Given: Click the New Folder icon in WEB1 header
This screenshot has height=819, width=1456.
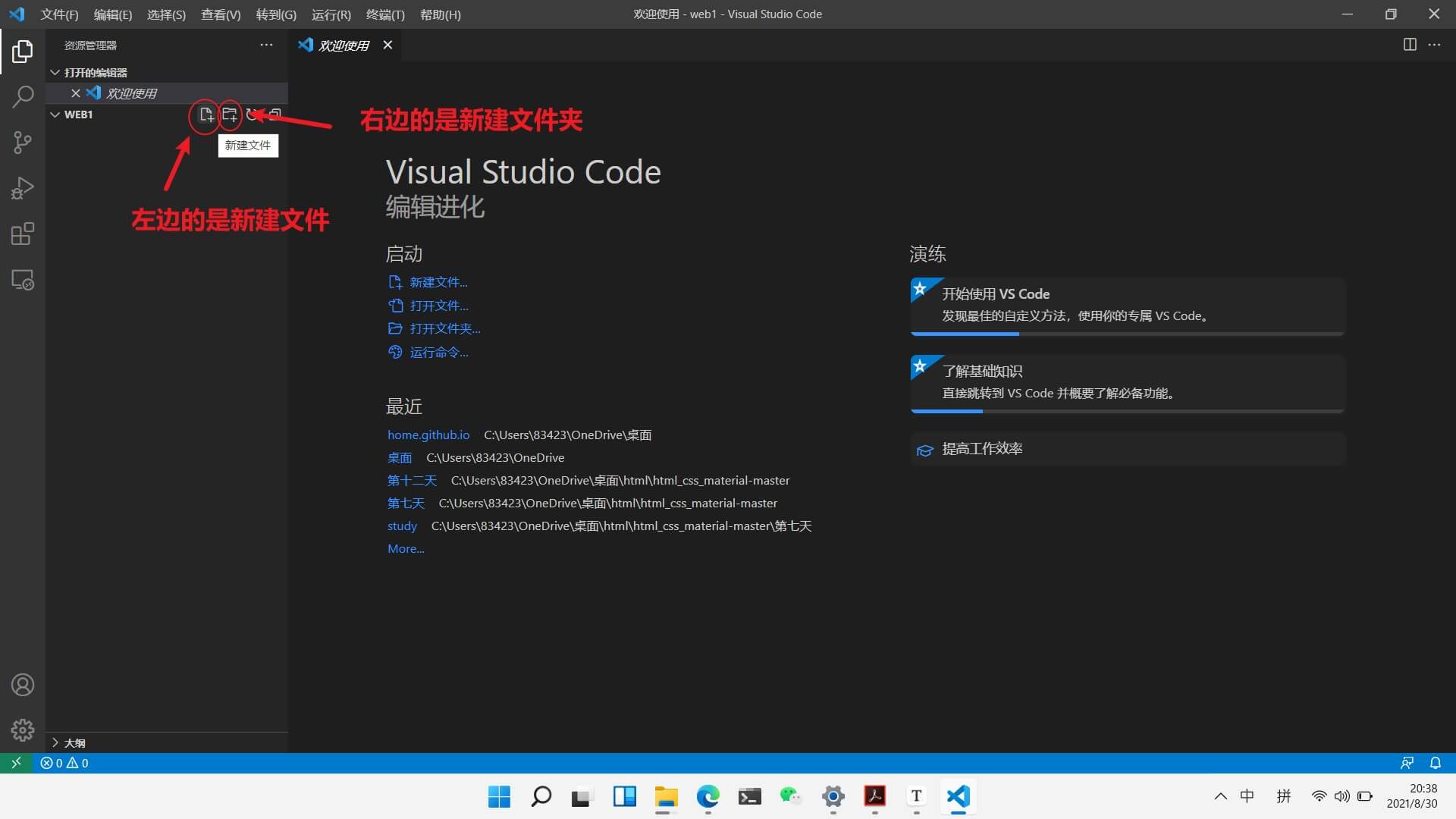Looking at the screenshot, I should tap(229, 115).
